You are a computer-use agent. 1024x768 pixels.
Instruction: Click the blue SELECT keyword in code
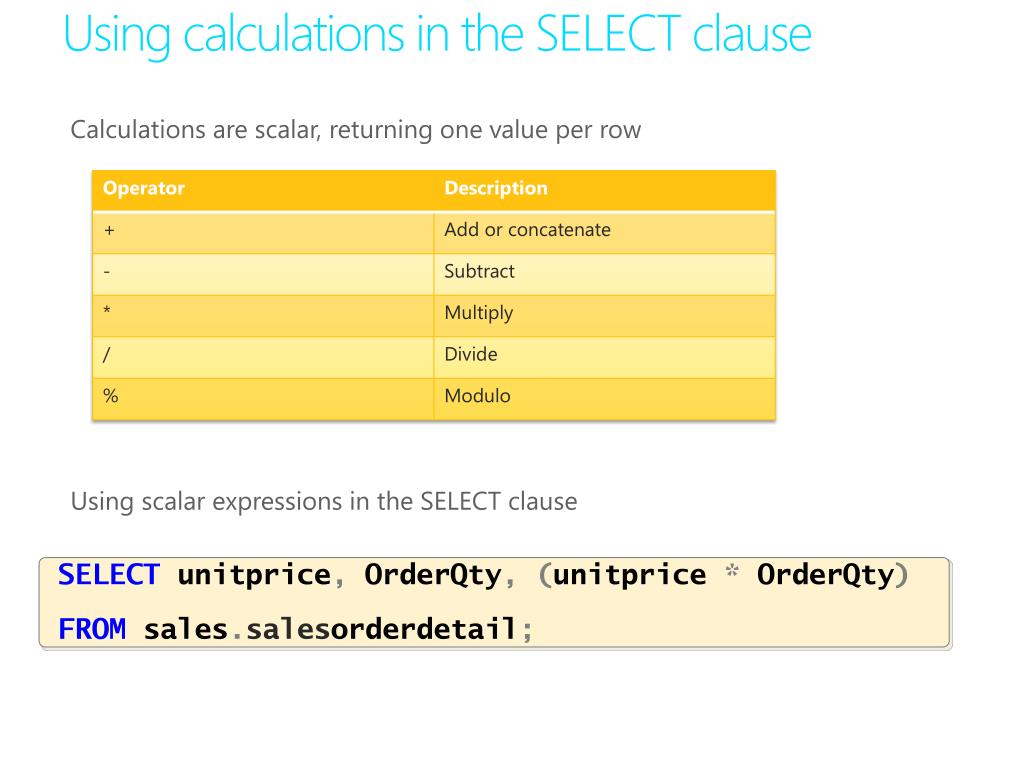click(x=108, y=575)
